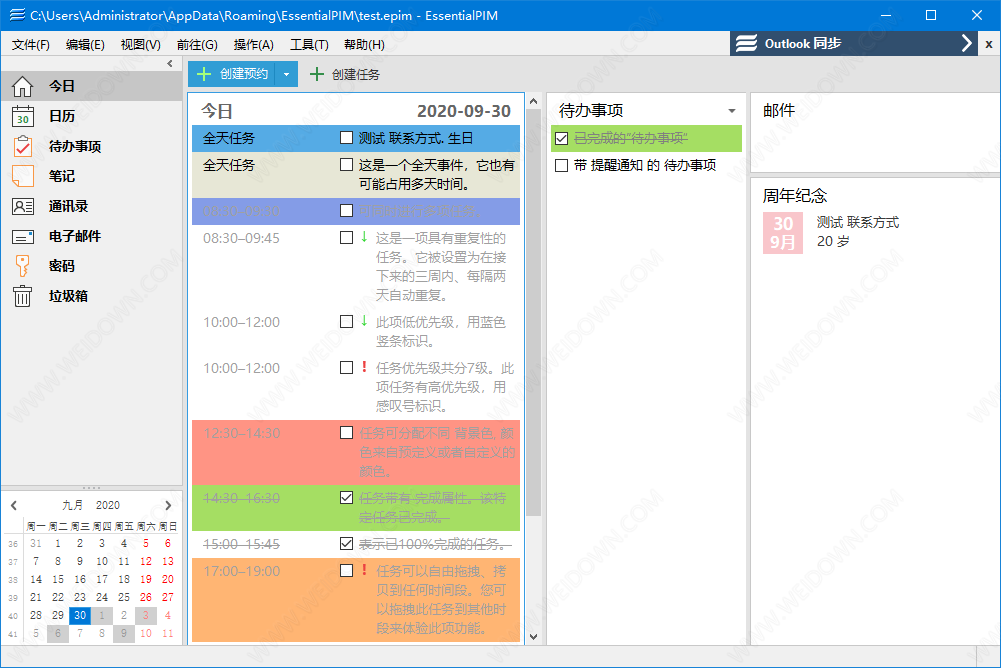Image resolution: width=1001 pixels, height=668 pixels.
Task: Open the 今日 home icon
Action: [22, 86]
